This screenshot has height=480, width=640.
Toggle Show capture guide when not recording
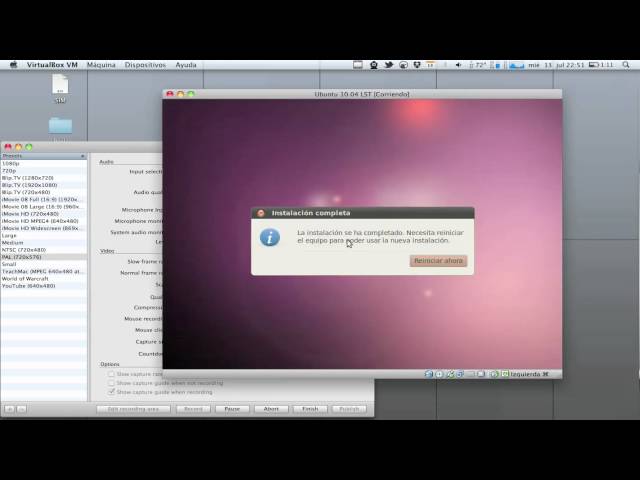(111, 383)
